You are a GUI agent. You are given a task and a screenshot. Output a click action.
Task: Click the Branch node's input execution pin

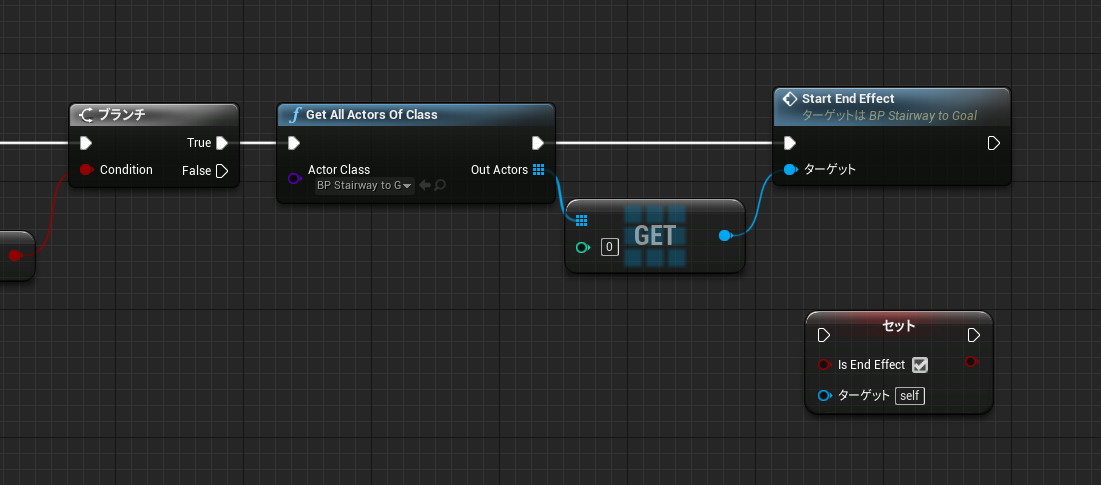click(x=86, y=143)
